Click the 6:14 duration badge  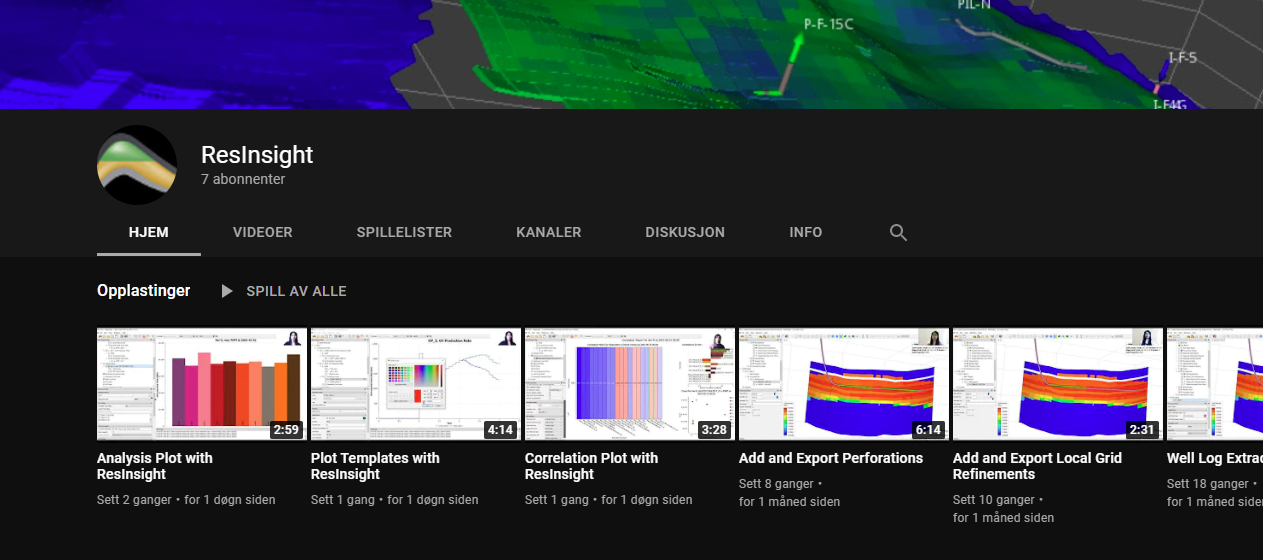click(x=928, y=430)
